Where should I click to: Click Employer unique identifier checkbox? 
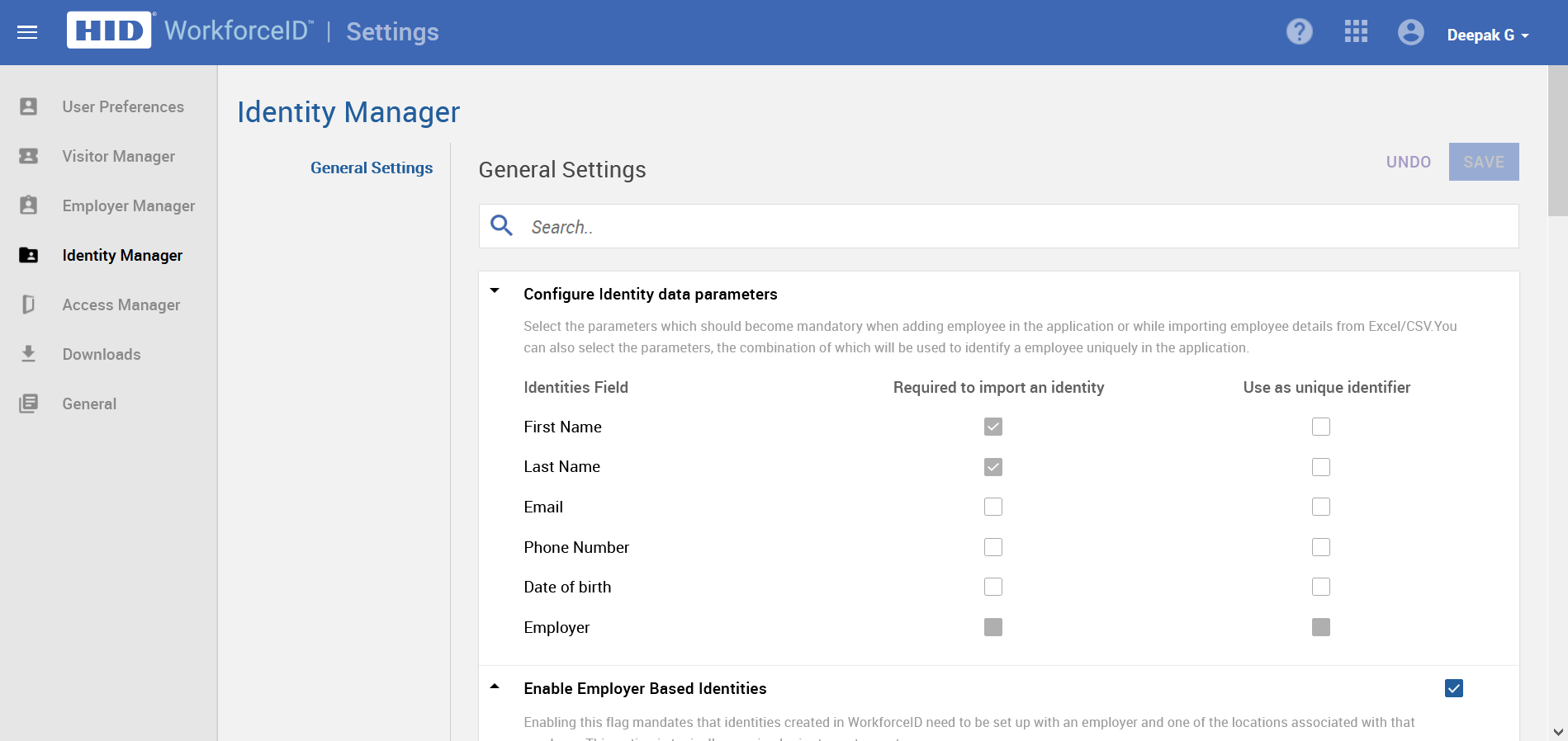1321,627
